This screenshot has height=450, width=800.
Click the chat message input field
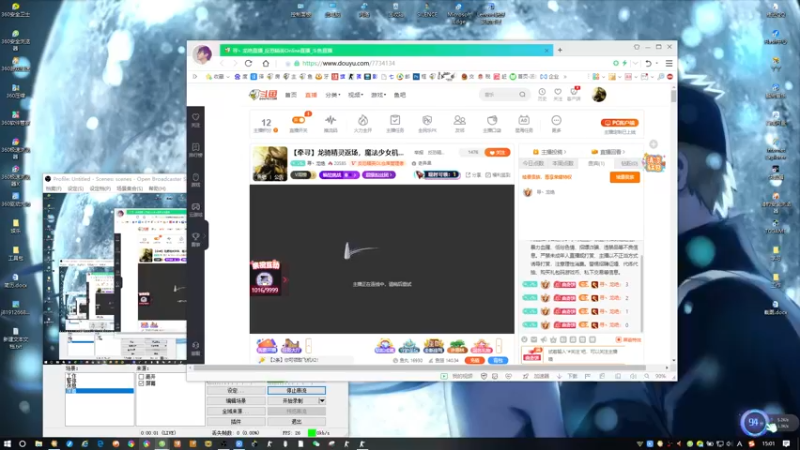click(x=584, y=354)
